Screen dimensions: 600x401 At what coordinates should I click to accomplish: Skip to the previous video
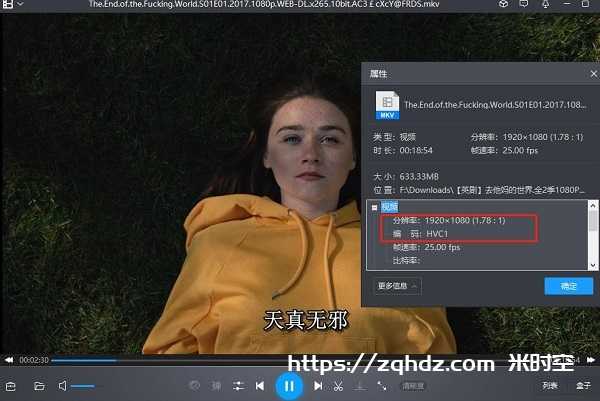click(x=260, y=386)
